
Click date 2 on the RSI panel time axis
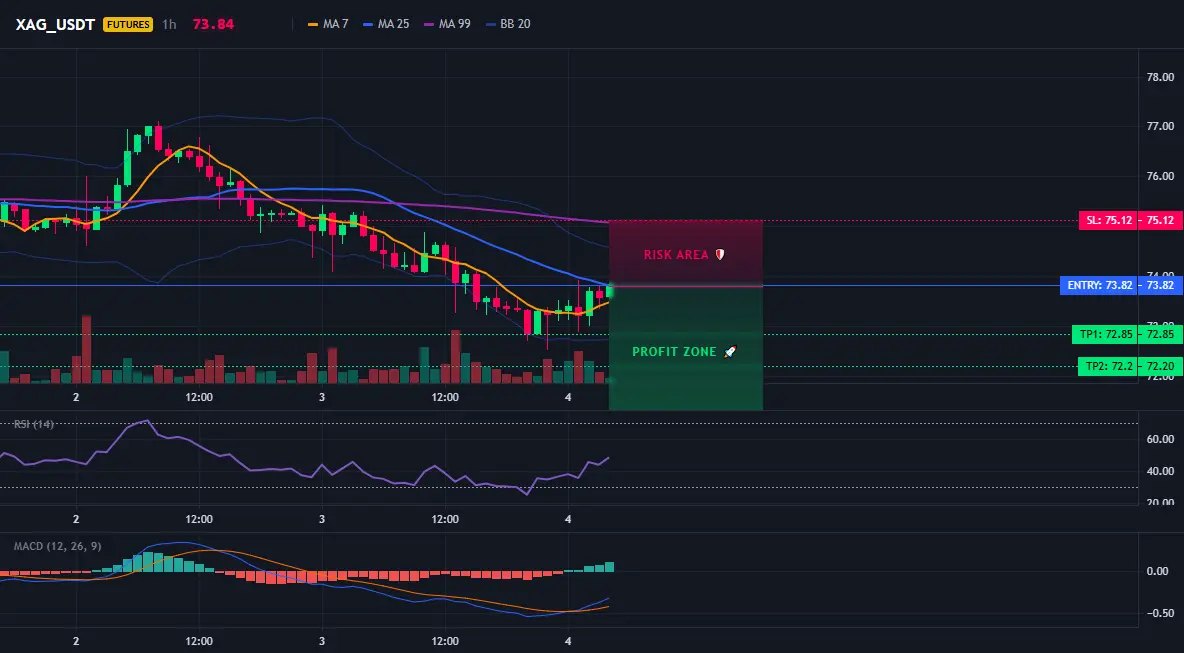(76, 519)
